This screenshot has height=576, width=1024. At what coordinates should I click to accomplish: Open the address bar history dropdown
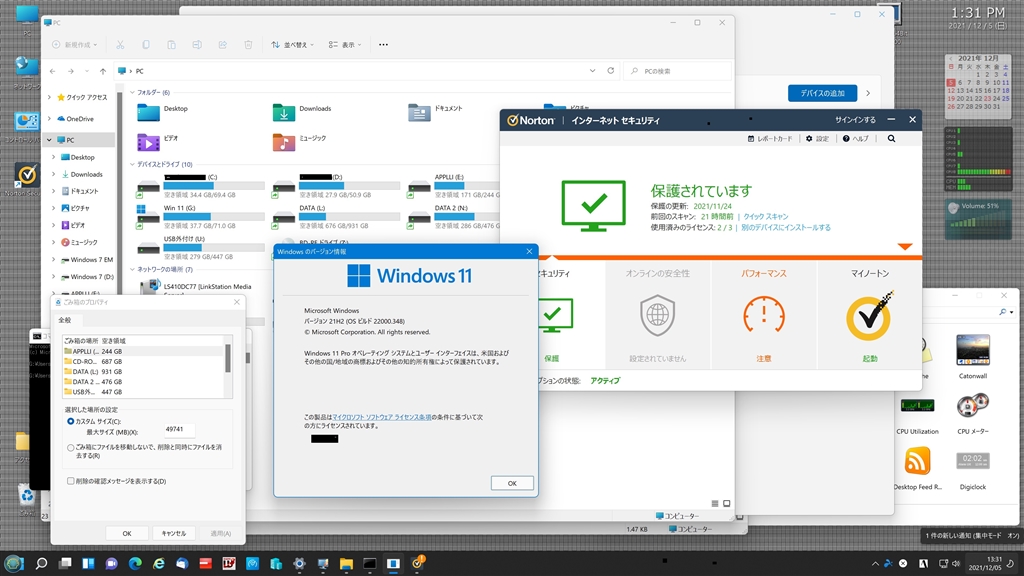592,71
